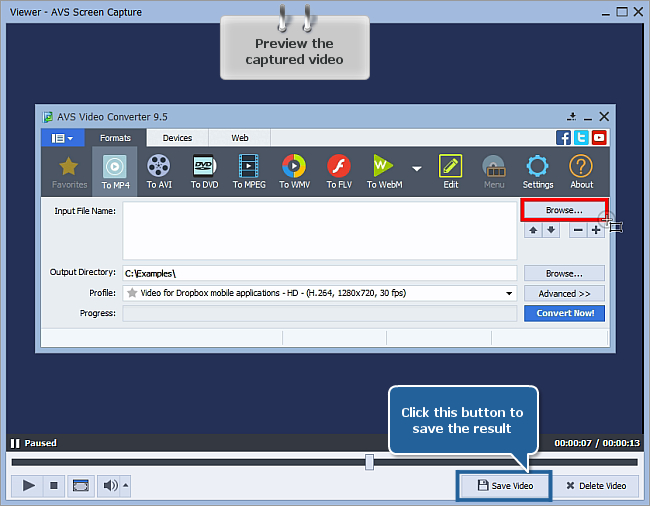Click the Menu disc icon
The height and width of the screenshot is (506, 650).
(x=494, y=172)
